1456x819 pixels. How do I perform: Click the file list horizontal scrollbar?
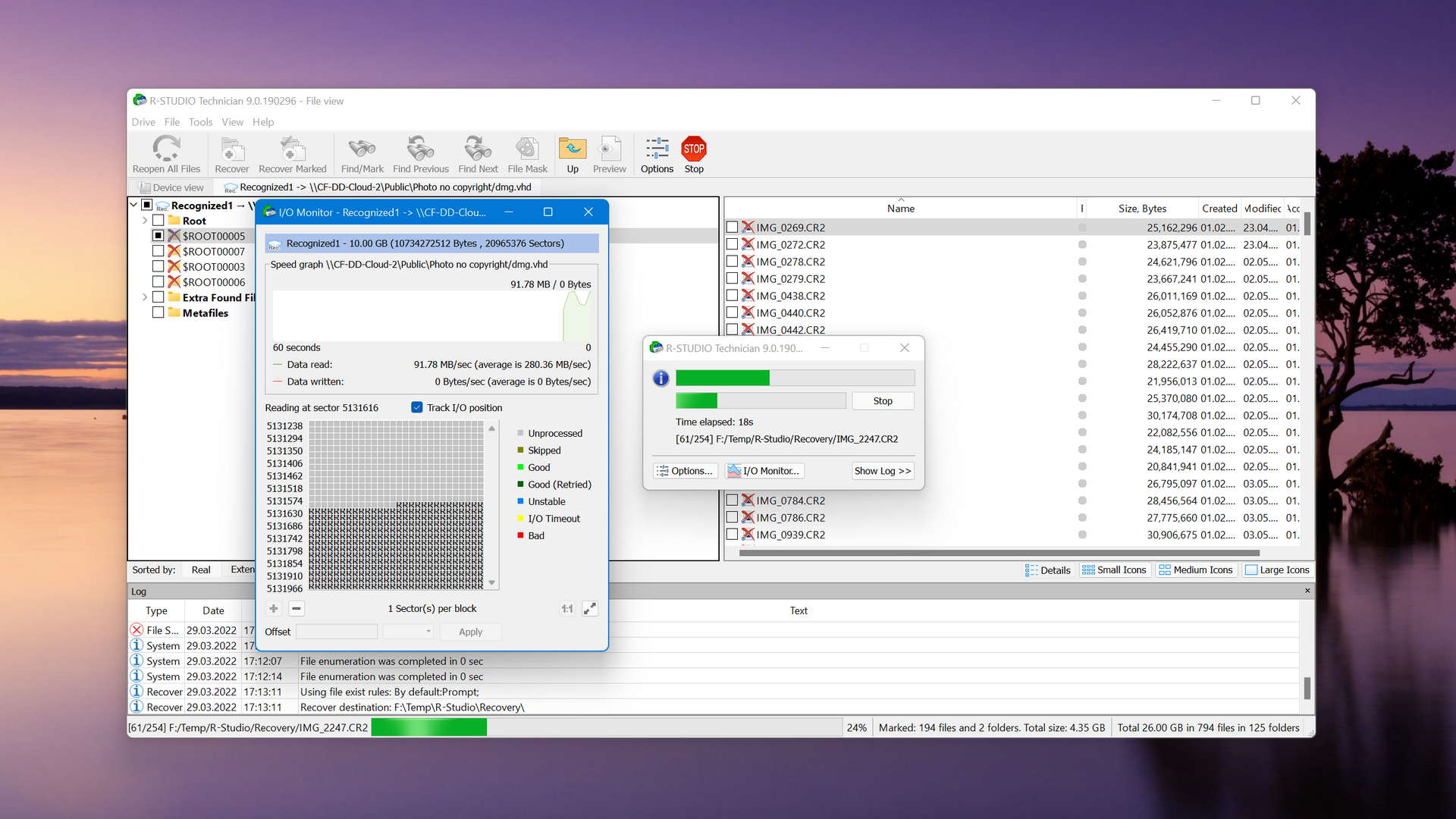(999, 553)
